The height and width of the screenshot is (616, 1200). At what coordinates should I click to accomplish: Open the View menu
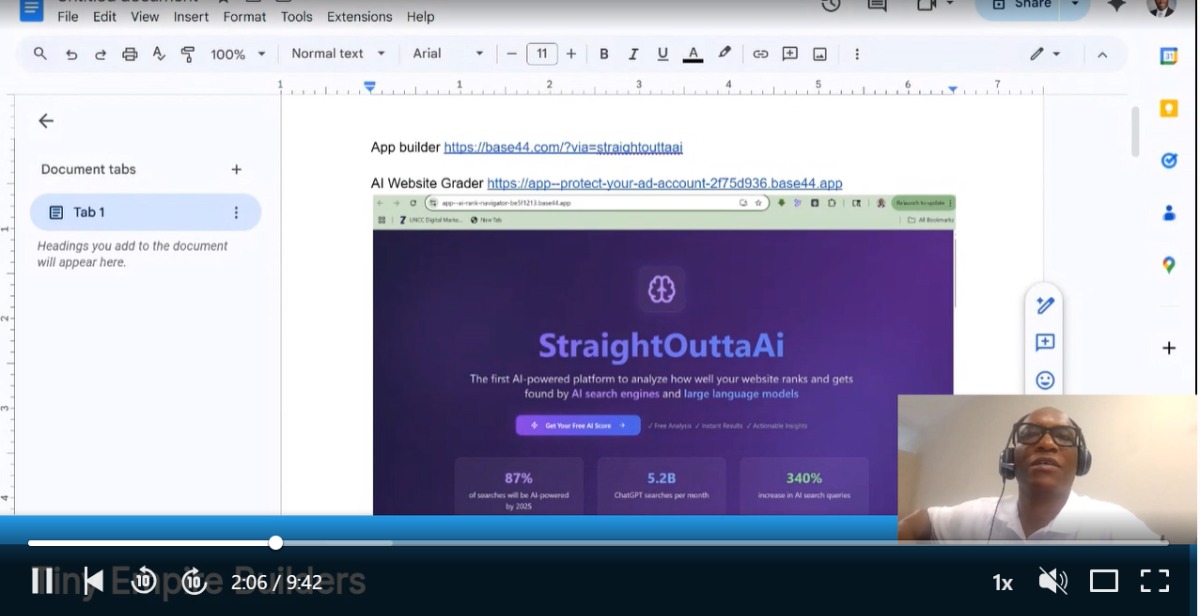tap(145, 17)
